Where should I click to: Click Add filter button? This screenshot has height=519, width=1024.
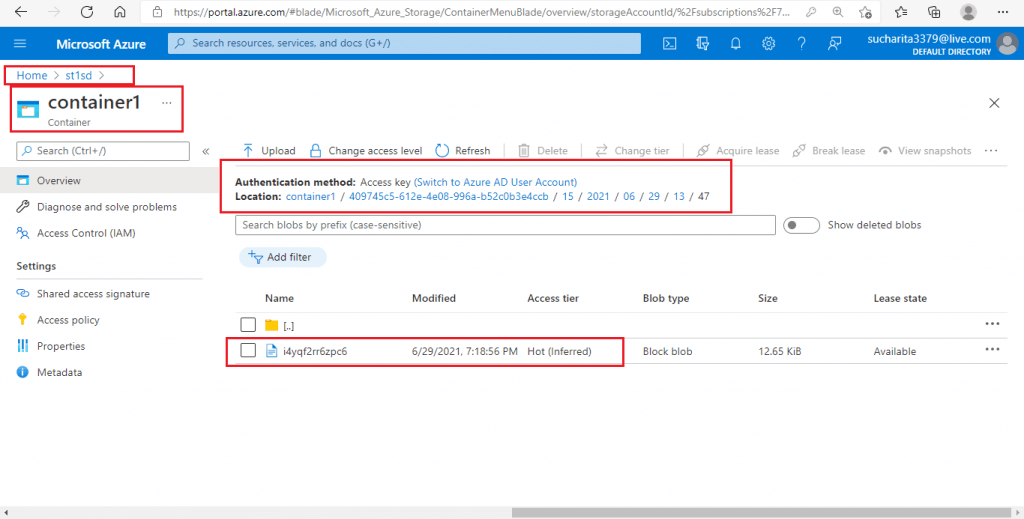pos(283,257)
